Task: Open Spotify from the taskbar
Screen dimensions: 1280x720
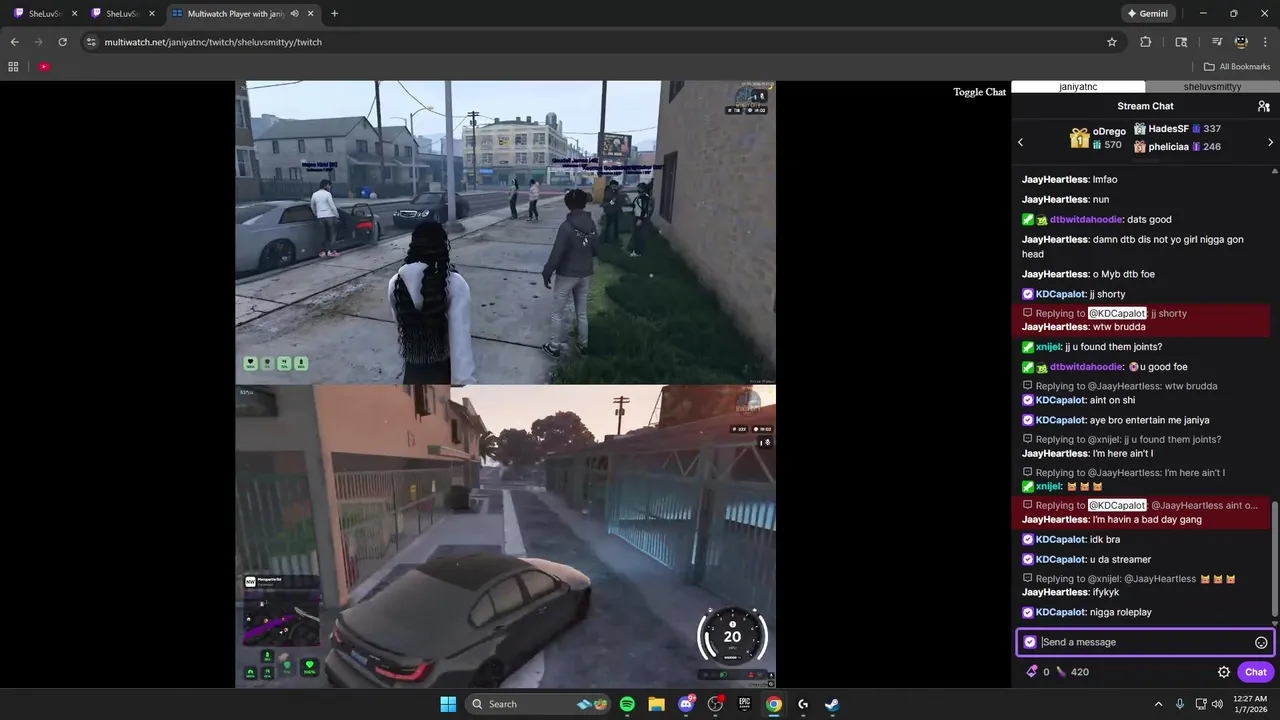Action: [x=627, y=704]
